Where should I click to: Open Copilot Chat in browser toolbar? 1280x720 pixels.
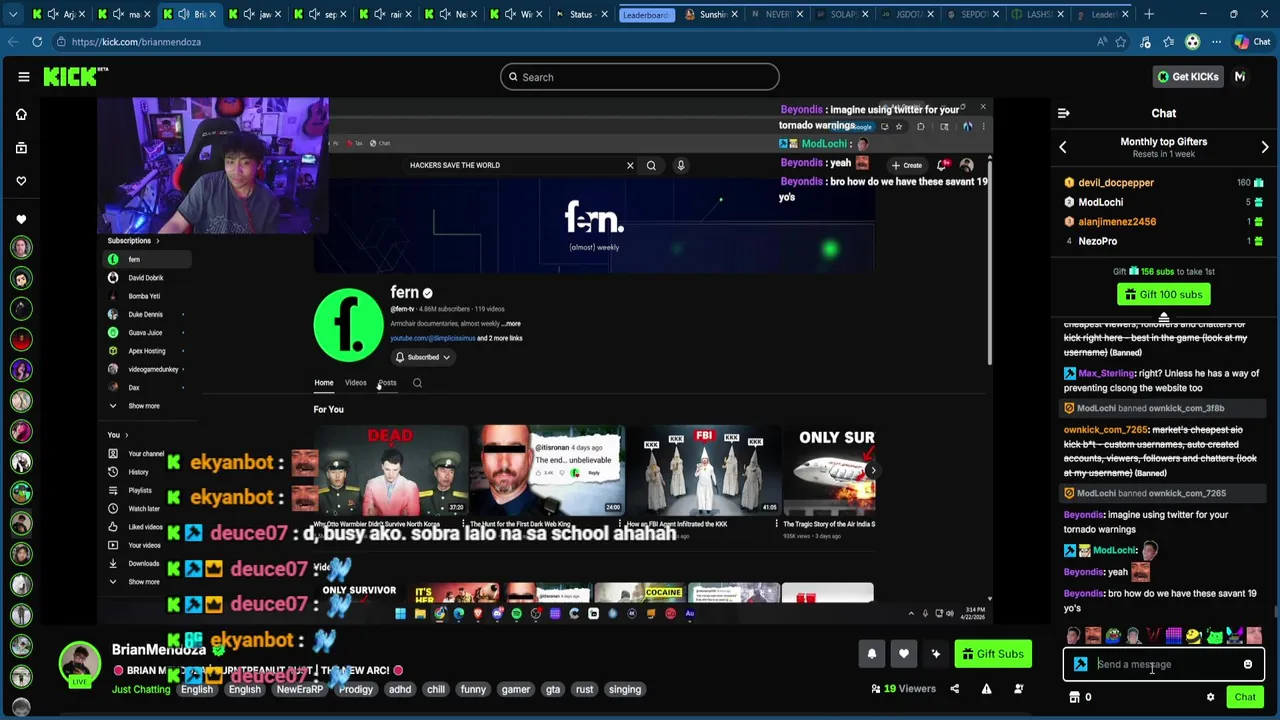1251,42
